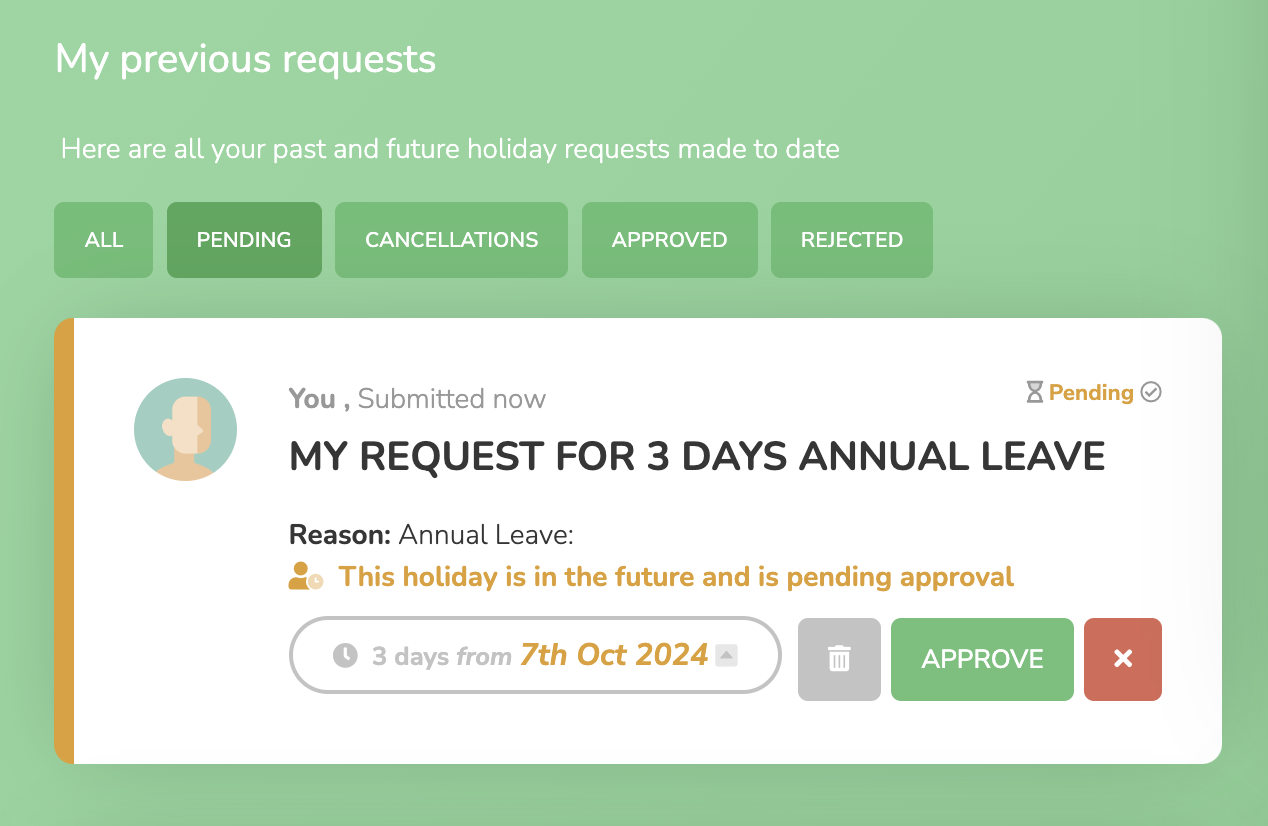Open the user avatar picture
1268x826 pixels.
[185, 430]
